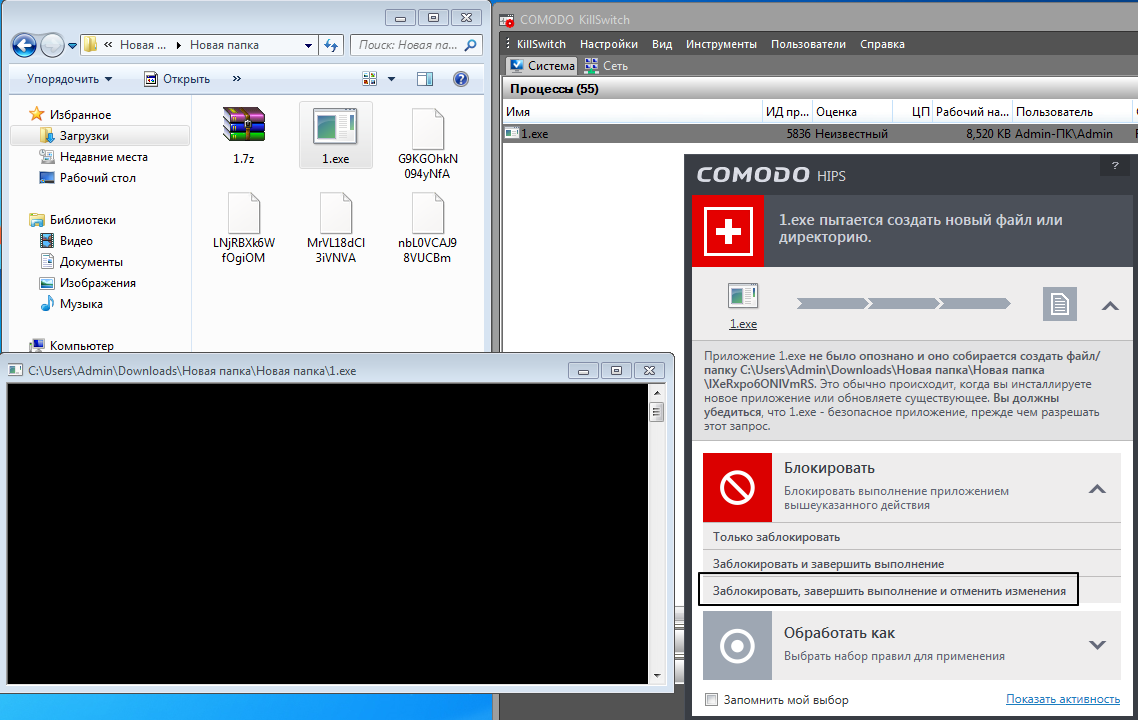Click the COMODO KillSwitch title bar icon
The image size is (1138, 720).
507,20
